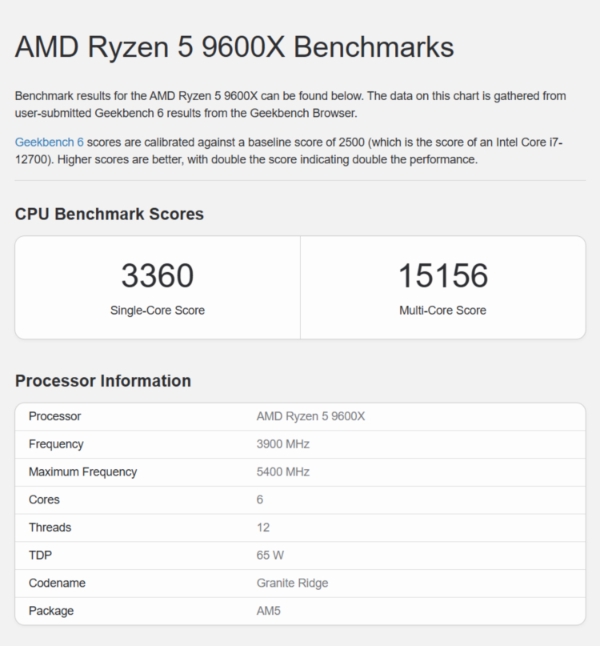Select the AMD Ryzen 5 9600X processor value
This screenshot has width=600, height=646.
311,416
